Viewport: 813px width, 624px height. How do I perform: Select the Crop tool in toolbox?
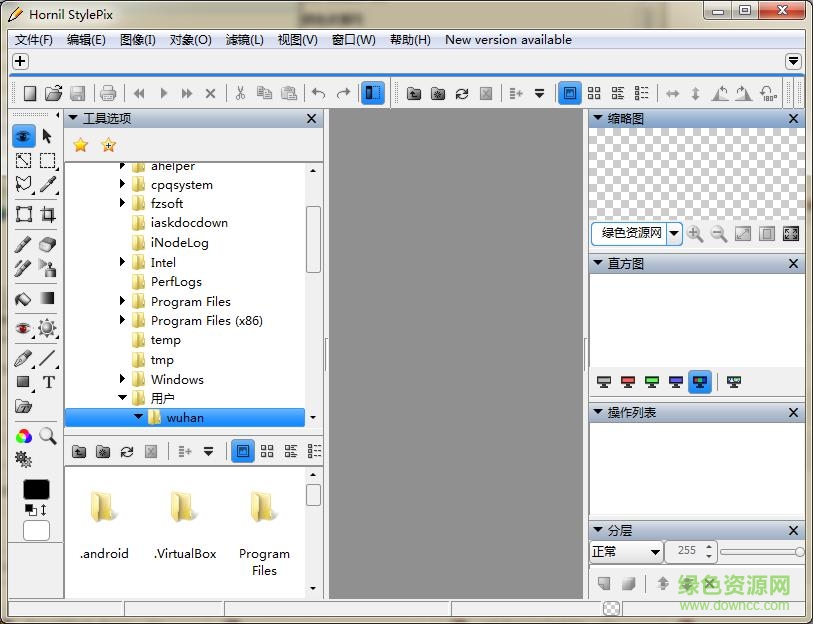click(47, 214)
